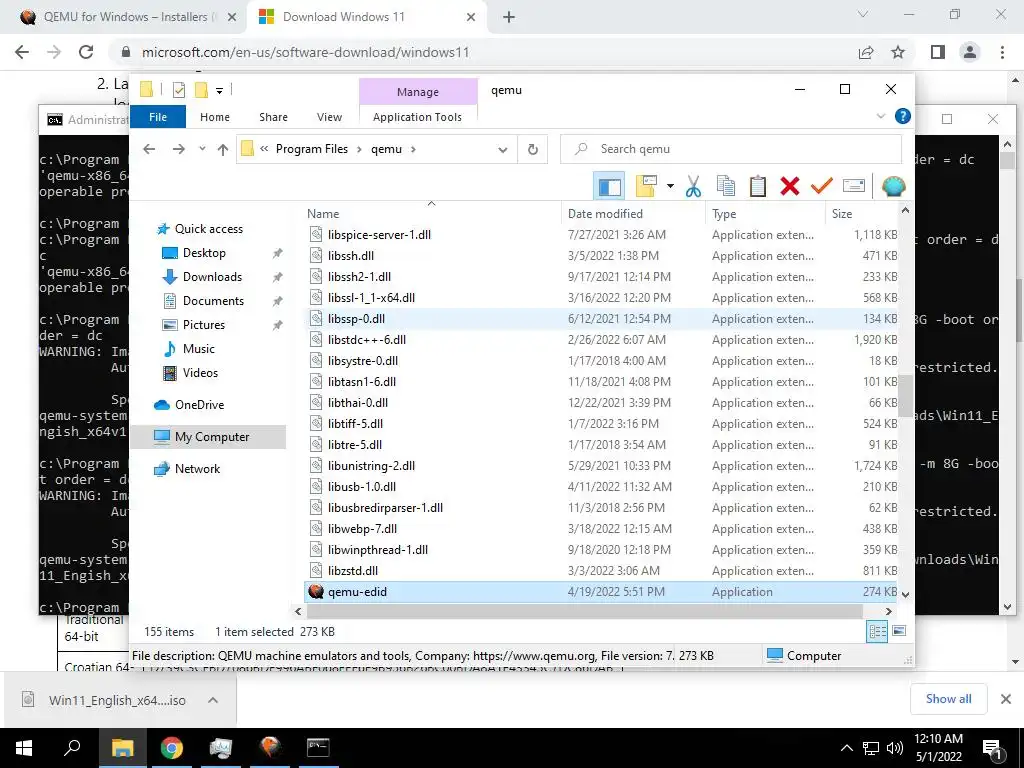Expand the chevron after Program Files breadcrumb
Screen dimensions: 1024x768
coord(359,149)
